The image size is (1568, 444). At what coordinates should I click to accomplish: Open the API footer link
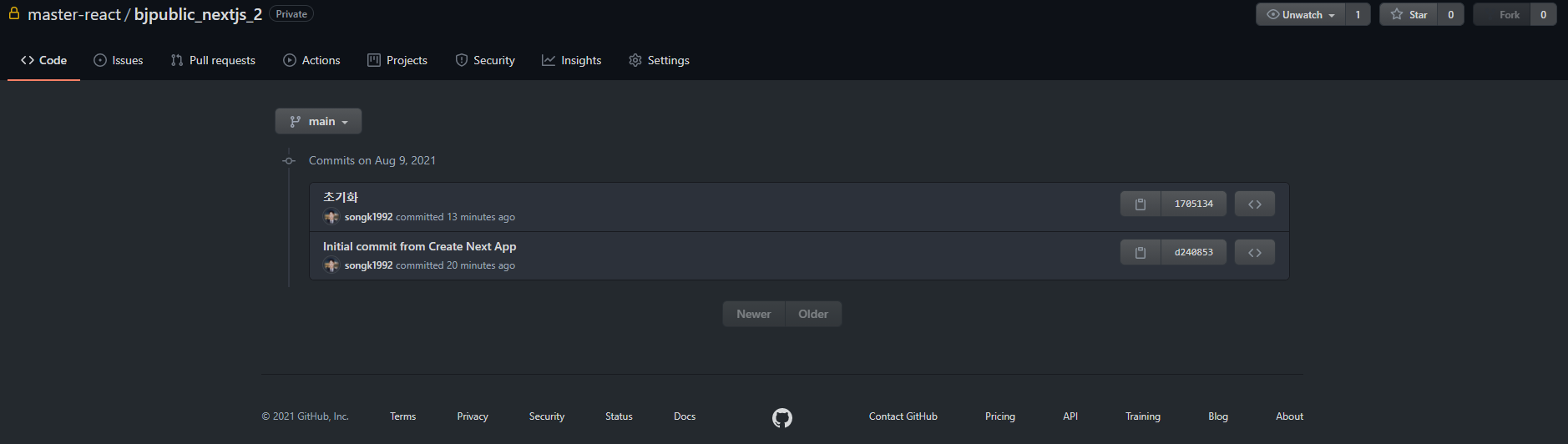point(1070,416)
